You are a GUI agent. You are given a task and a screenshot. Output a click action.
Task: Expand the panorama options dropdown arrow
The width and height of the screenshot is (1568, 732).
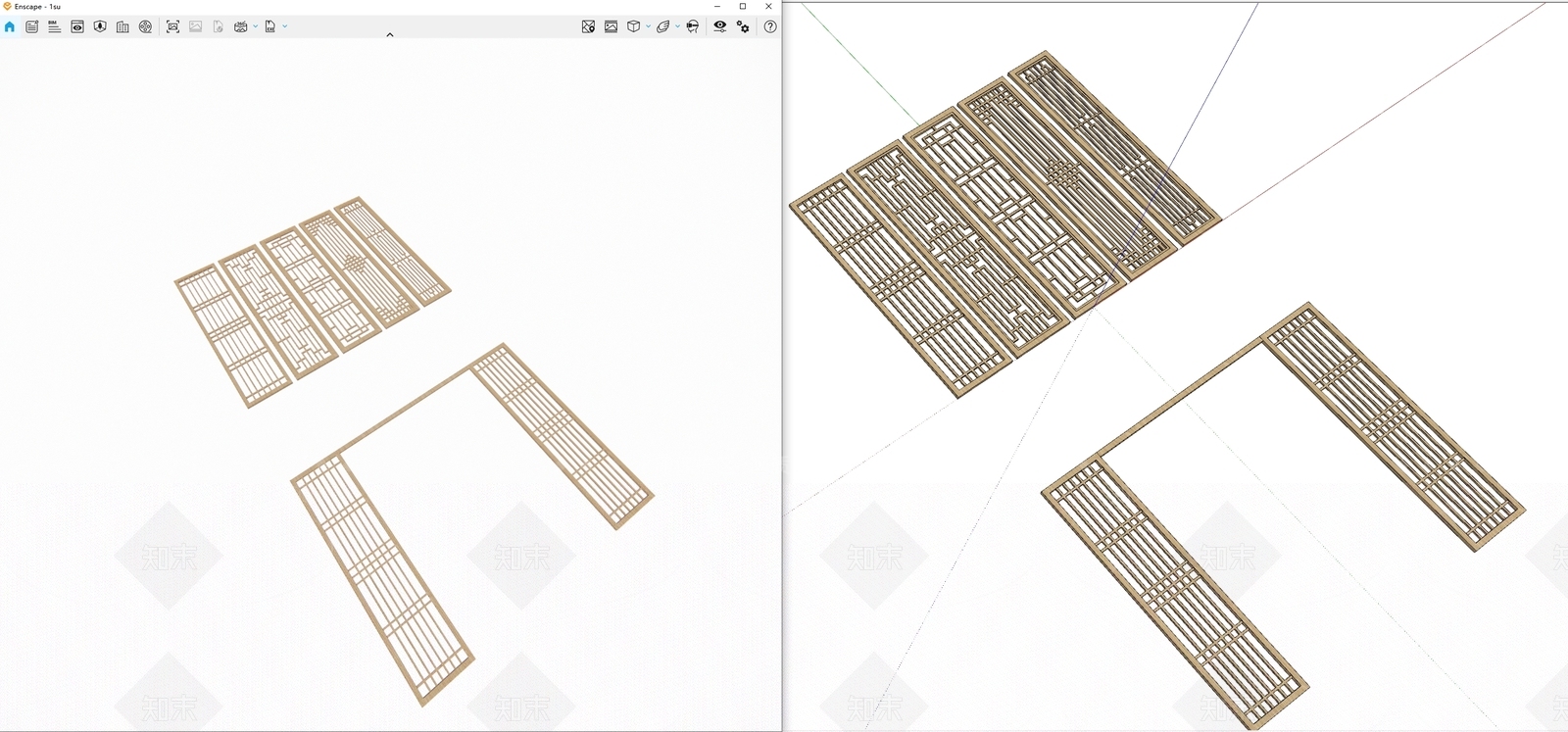(255, 26)
